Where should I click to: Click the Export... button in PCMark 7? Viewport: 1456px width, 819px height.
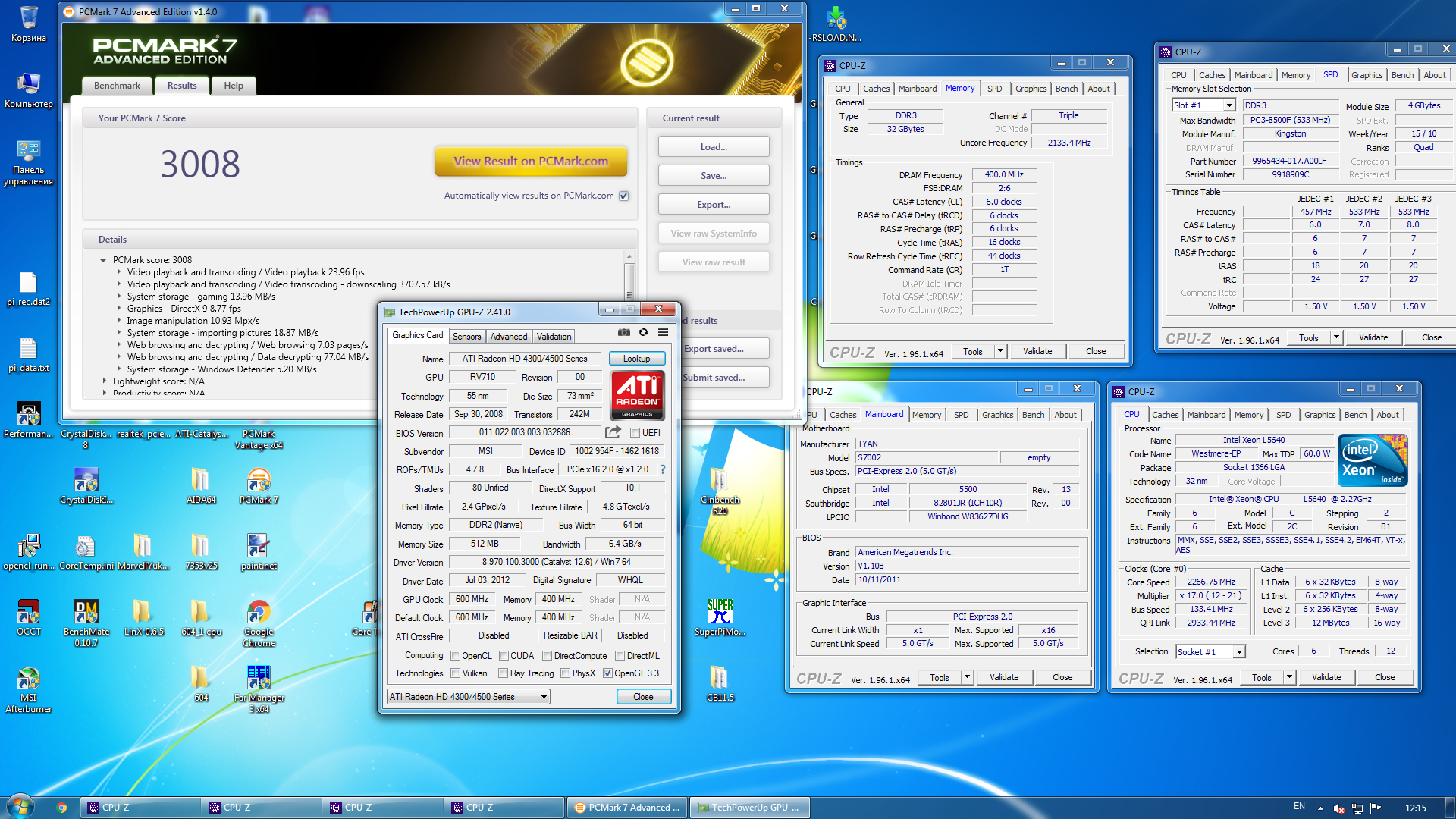[x=714, y=205]
